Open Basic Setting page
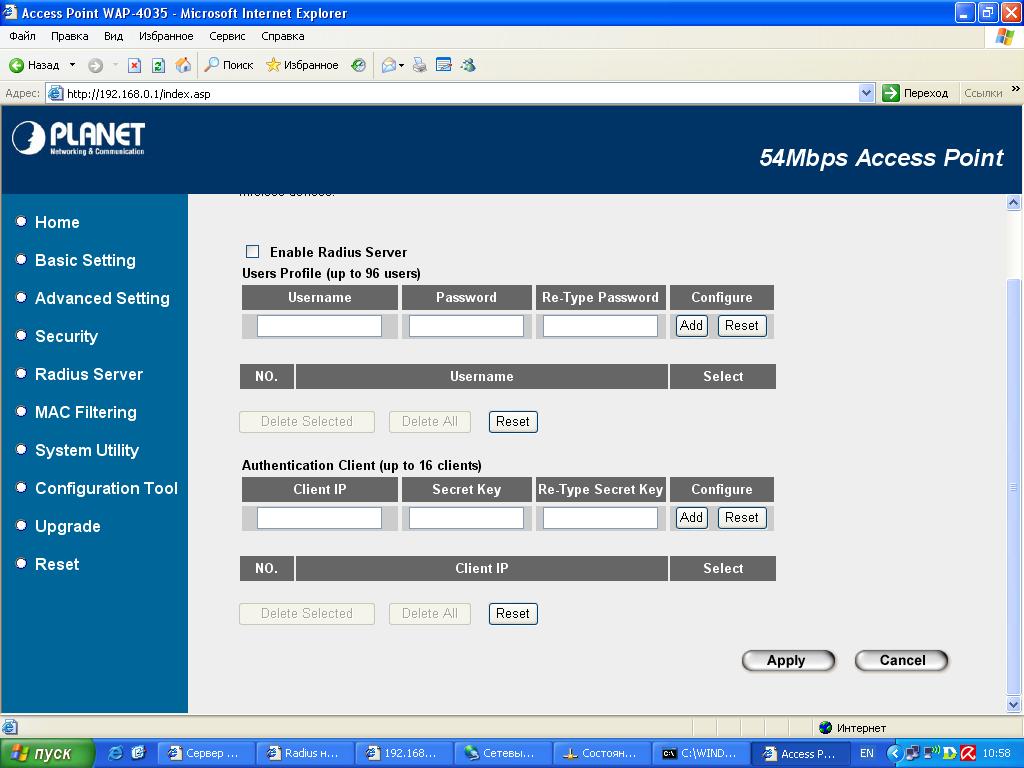The image size is (1024, 768). [x=85, y=260]
